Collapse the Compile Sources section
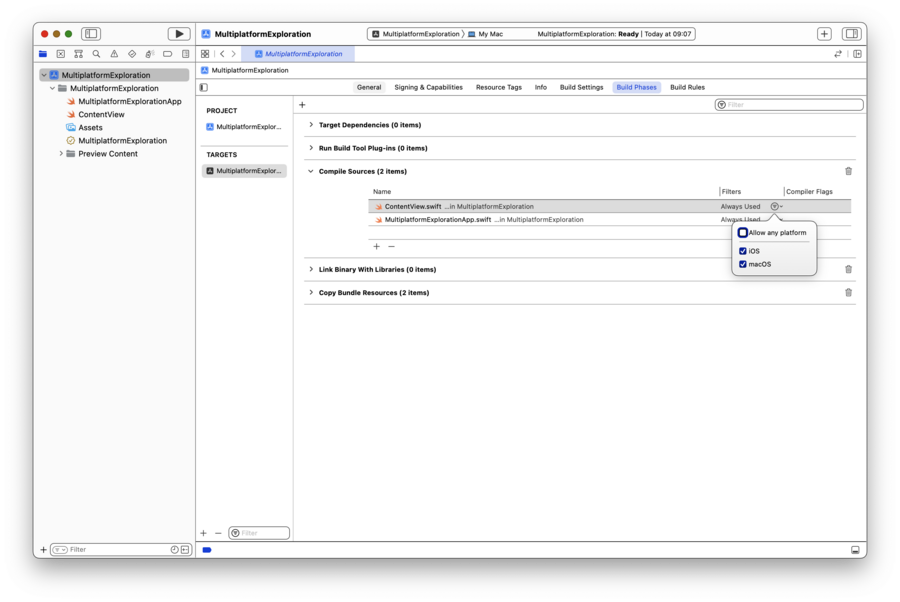The height and width of the screenshot is (602, 900). coord(311,171)
